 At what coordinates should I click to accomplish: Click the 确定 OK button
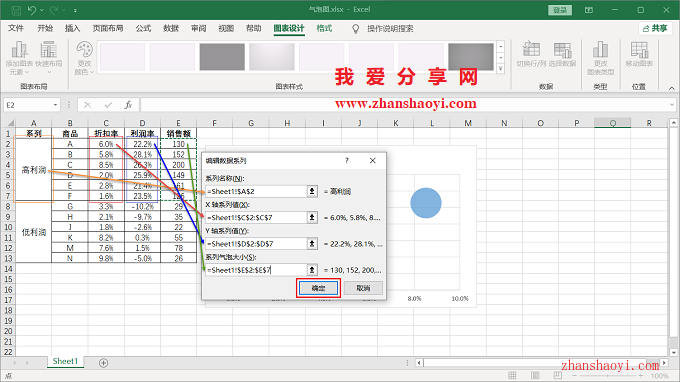318,288
